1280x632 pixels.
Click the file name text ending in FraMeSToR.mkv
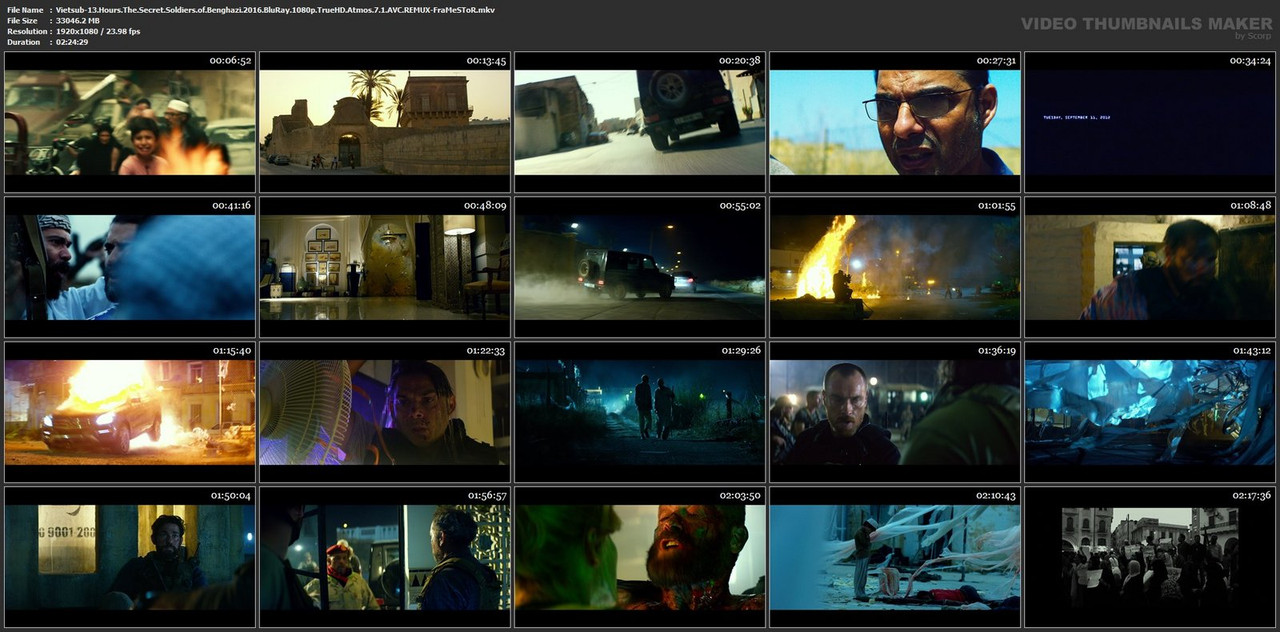[275, 9]
